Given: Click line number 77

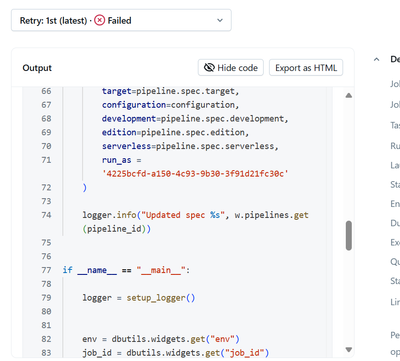Looking at the screenshot, I should coord(46,270).
